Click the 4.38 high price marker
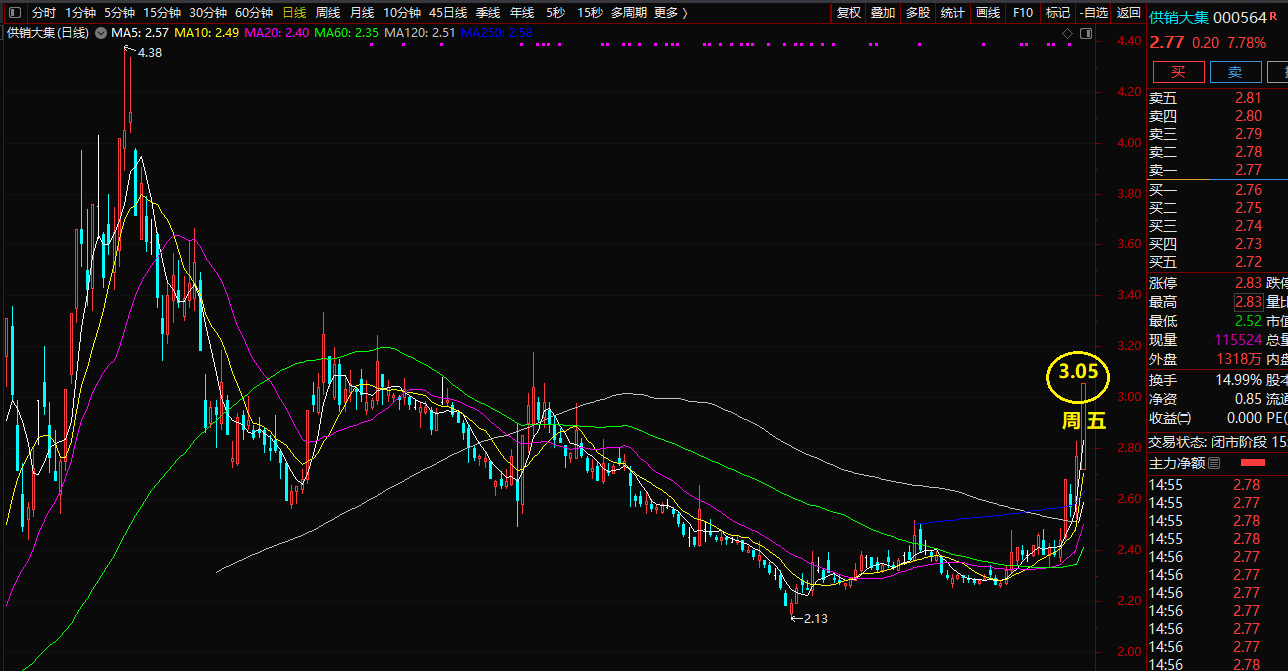Viewport: 1288px width, 671px height. pyautogui.click(x=149, y=53)
